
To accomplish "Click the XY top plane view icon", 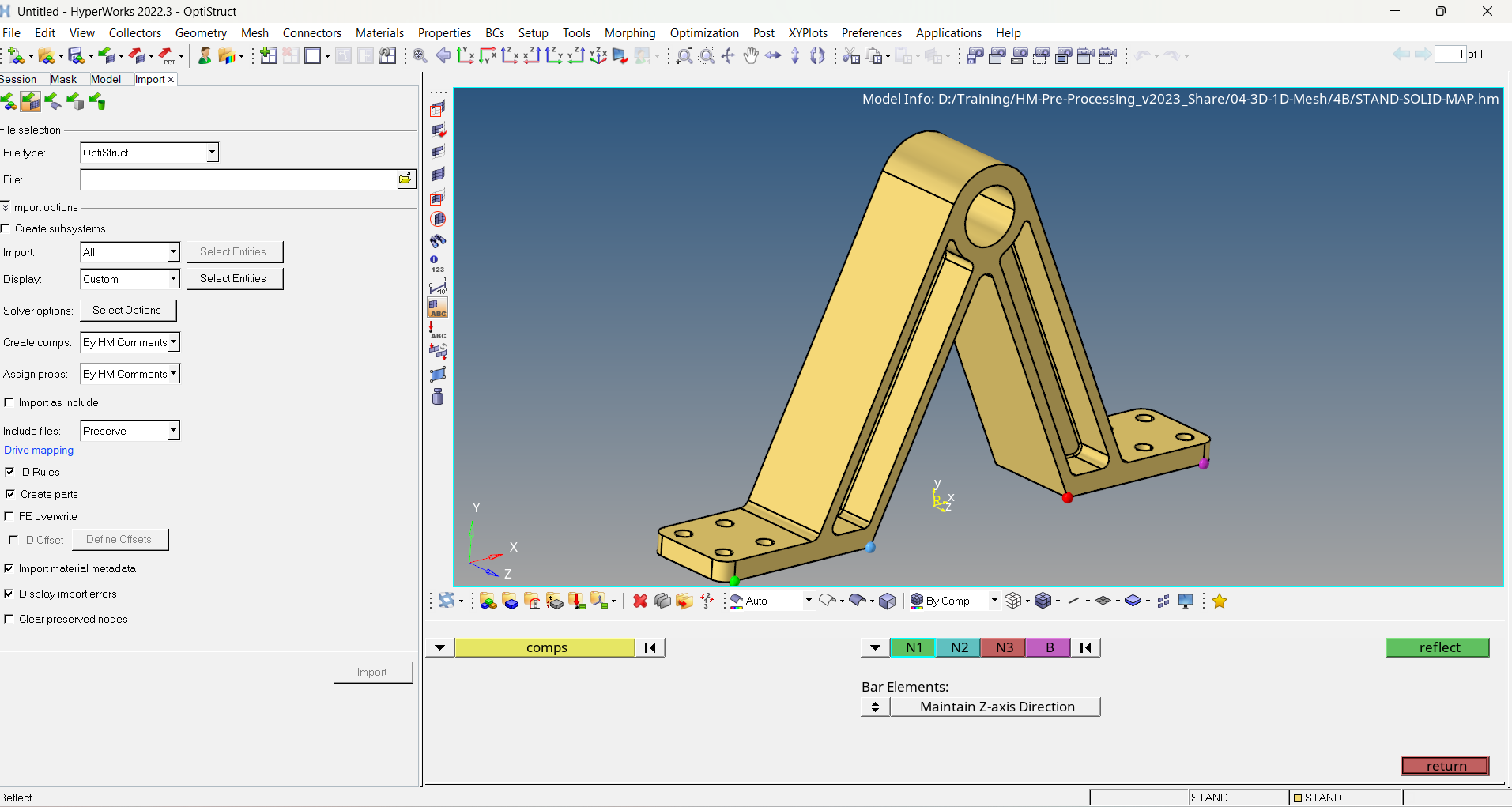I will click(x=466, y=55).
